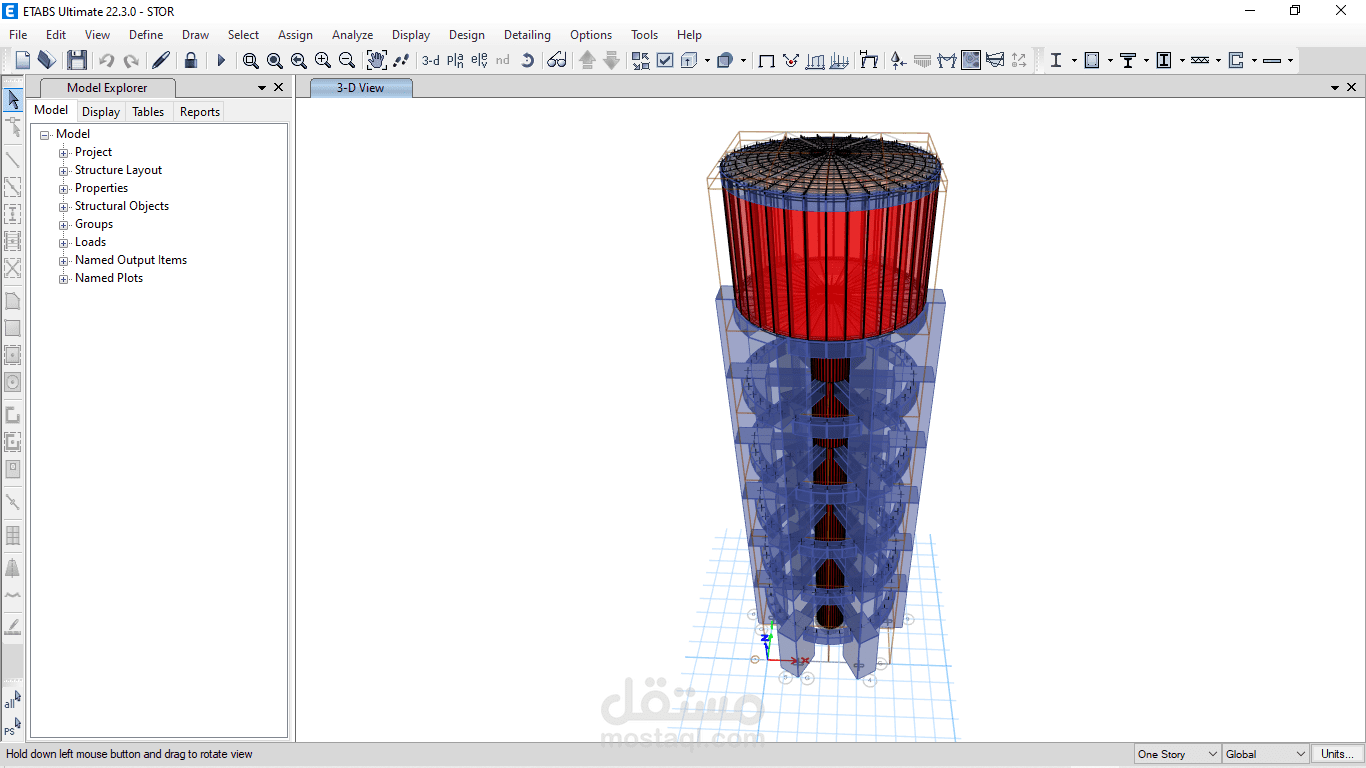Image resolution: width=1366 pixels, height=768 pixels.
Task: Open the Define menu
Action: tap(146, 34)
